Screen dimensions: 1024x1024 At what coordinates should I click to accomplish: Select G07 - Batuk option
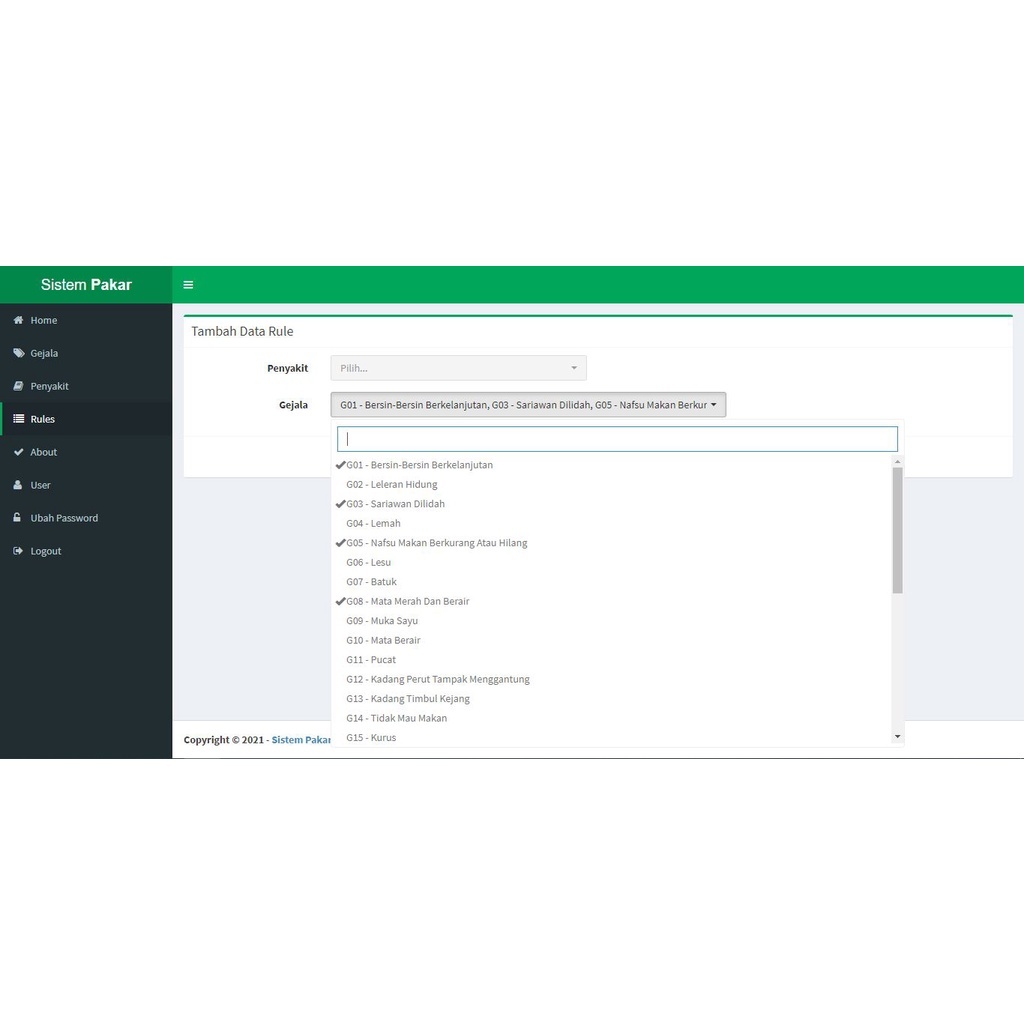coord(611,582)
